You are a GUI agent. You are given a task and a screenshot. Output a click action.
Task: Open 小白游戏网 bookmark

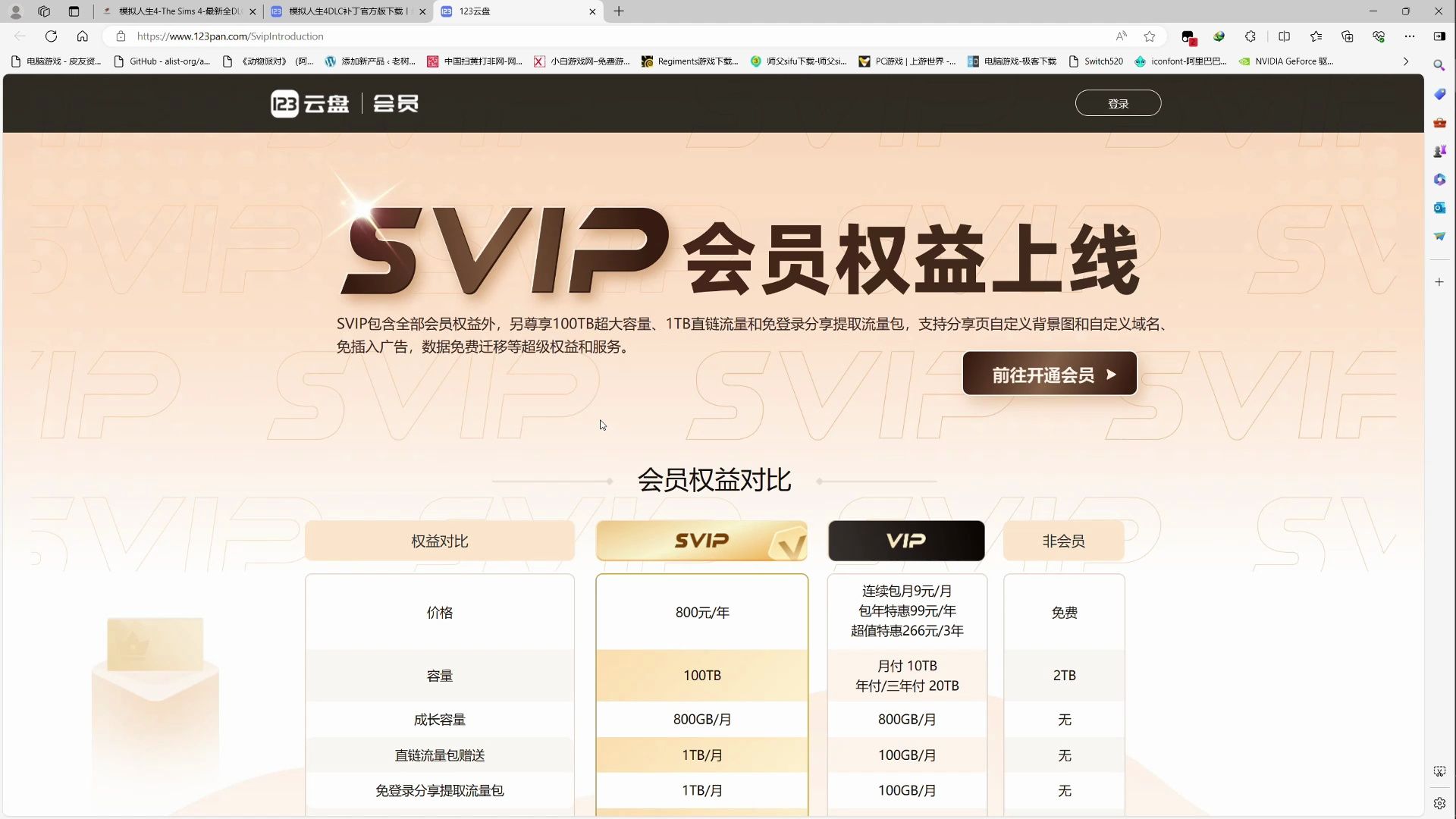[582, 61]
